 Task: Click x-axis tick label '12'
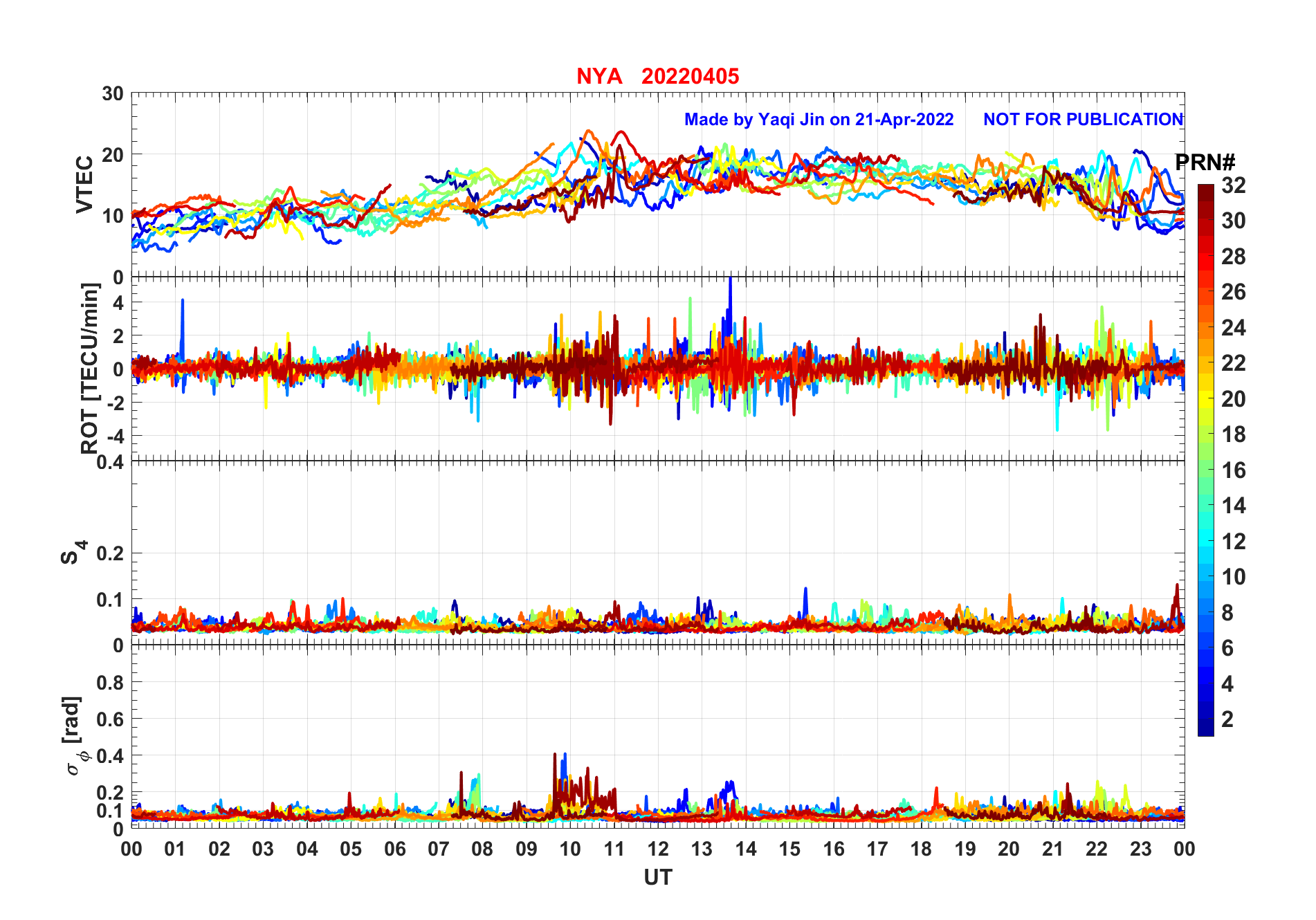pos(658,849)
